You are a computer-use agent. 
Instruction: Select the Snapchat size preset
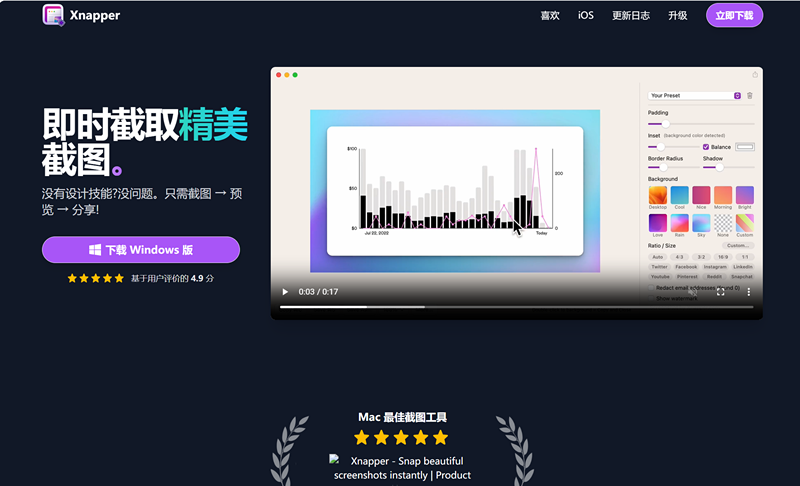pyautogui.click(x=742, y=276)
